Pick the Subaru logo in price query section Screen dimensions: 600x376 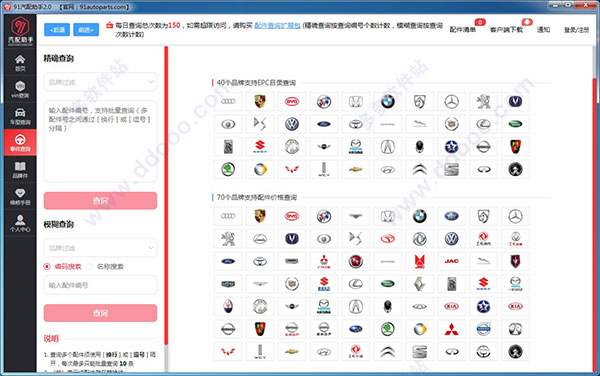click(356, 329)
